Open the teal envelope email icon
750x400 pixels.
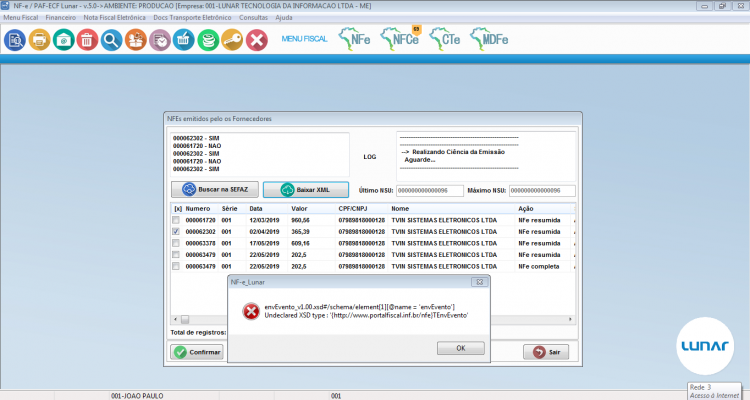[x=64, y=40]
